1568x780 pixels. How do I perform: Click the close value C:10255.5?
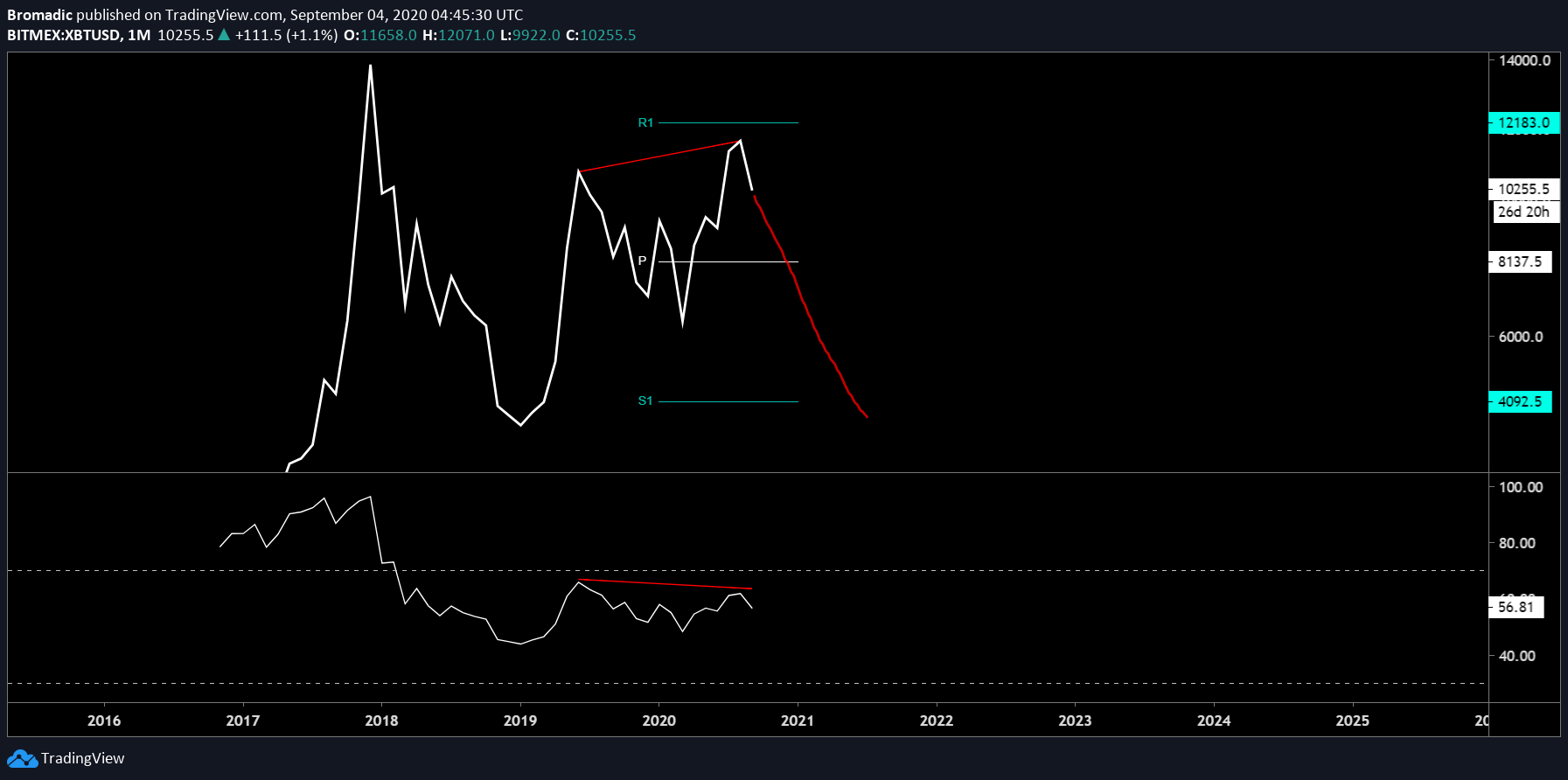pos(601,35)
